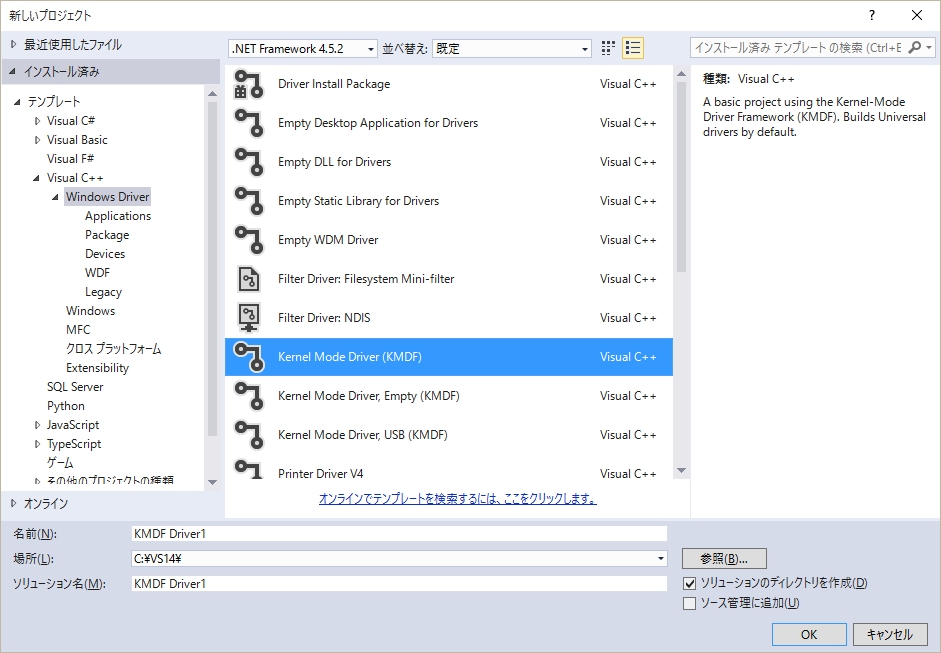Viewport: 941px width, 653px height.
Task: Click the Empty DLL for Drivers icon
Action: coord(247,162)
